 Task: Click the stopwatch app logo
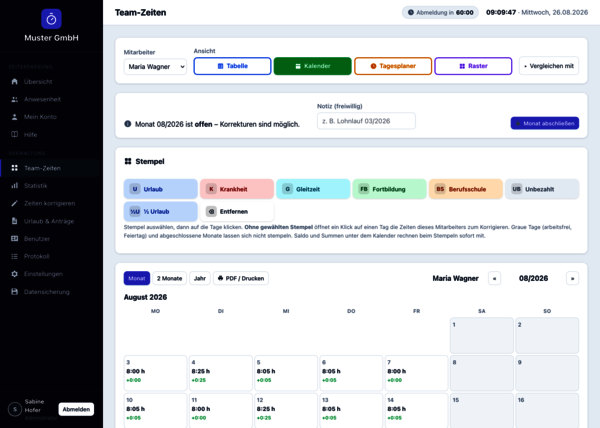click(x=51, y=19)
